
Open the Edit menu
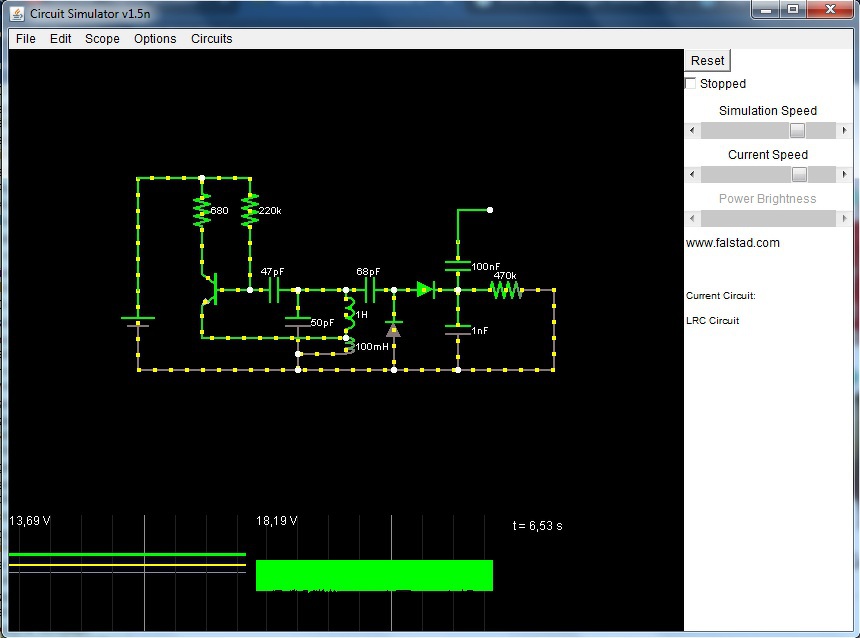(60, 39)
